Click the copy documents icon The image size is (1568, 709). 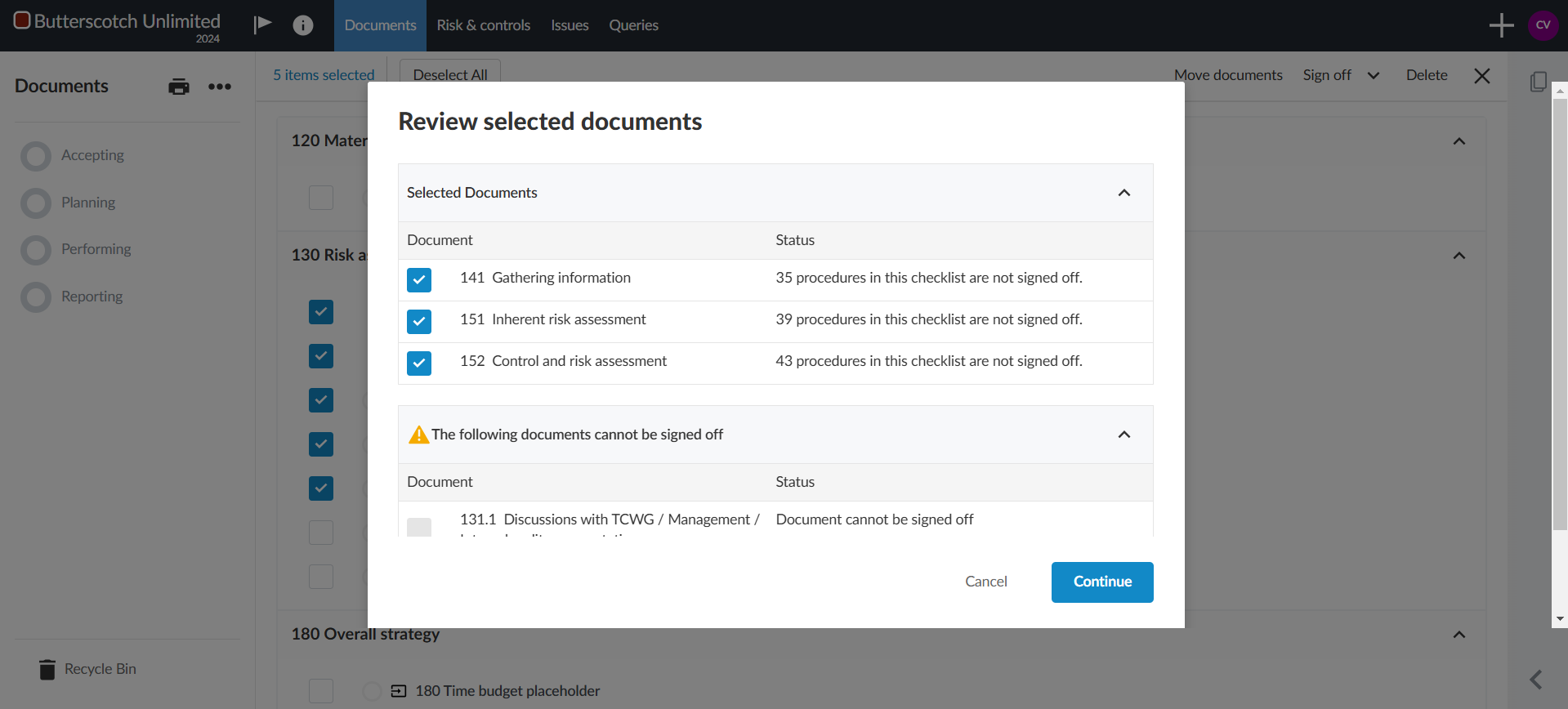(1539, 82)
